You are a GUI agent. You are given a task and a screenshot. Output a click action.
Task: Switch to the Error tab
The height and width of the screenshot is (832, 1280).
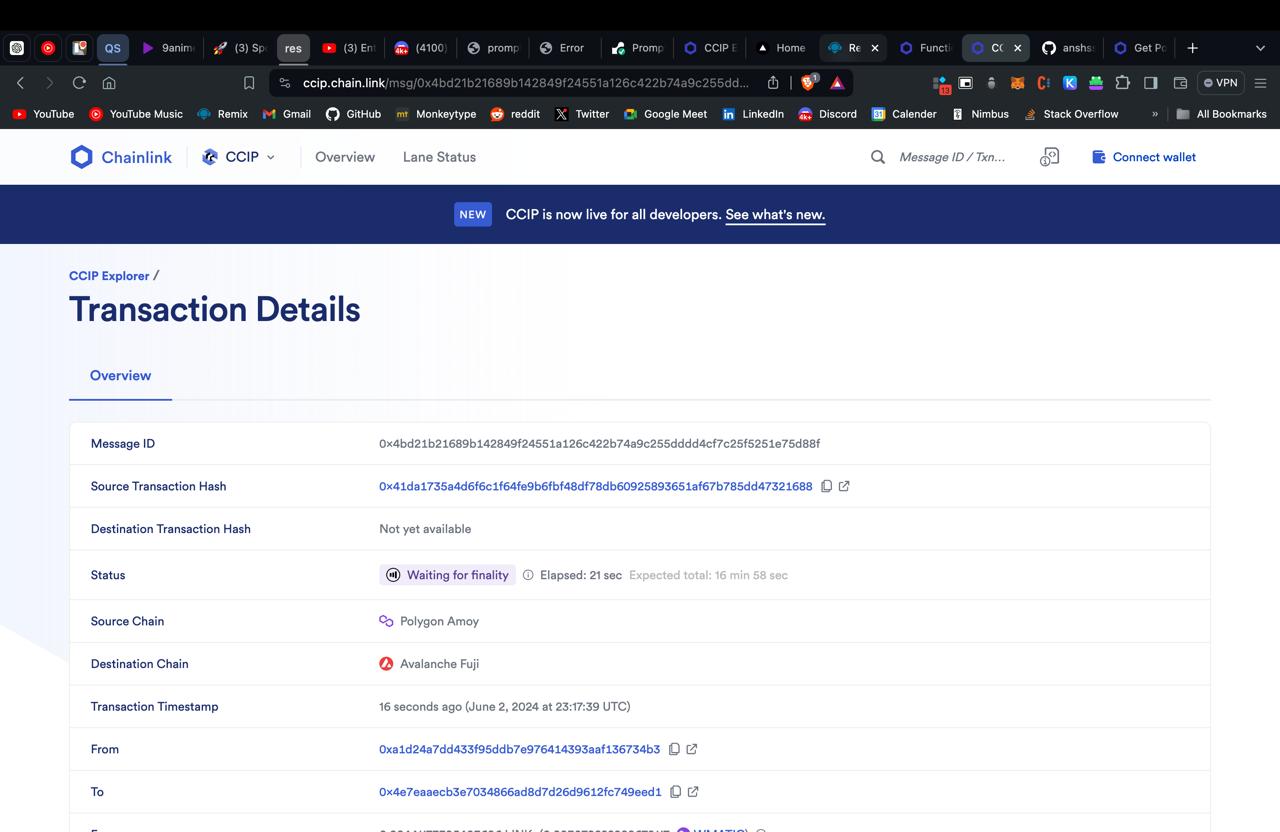561,48
